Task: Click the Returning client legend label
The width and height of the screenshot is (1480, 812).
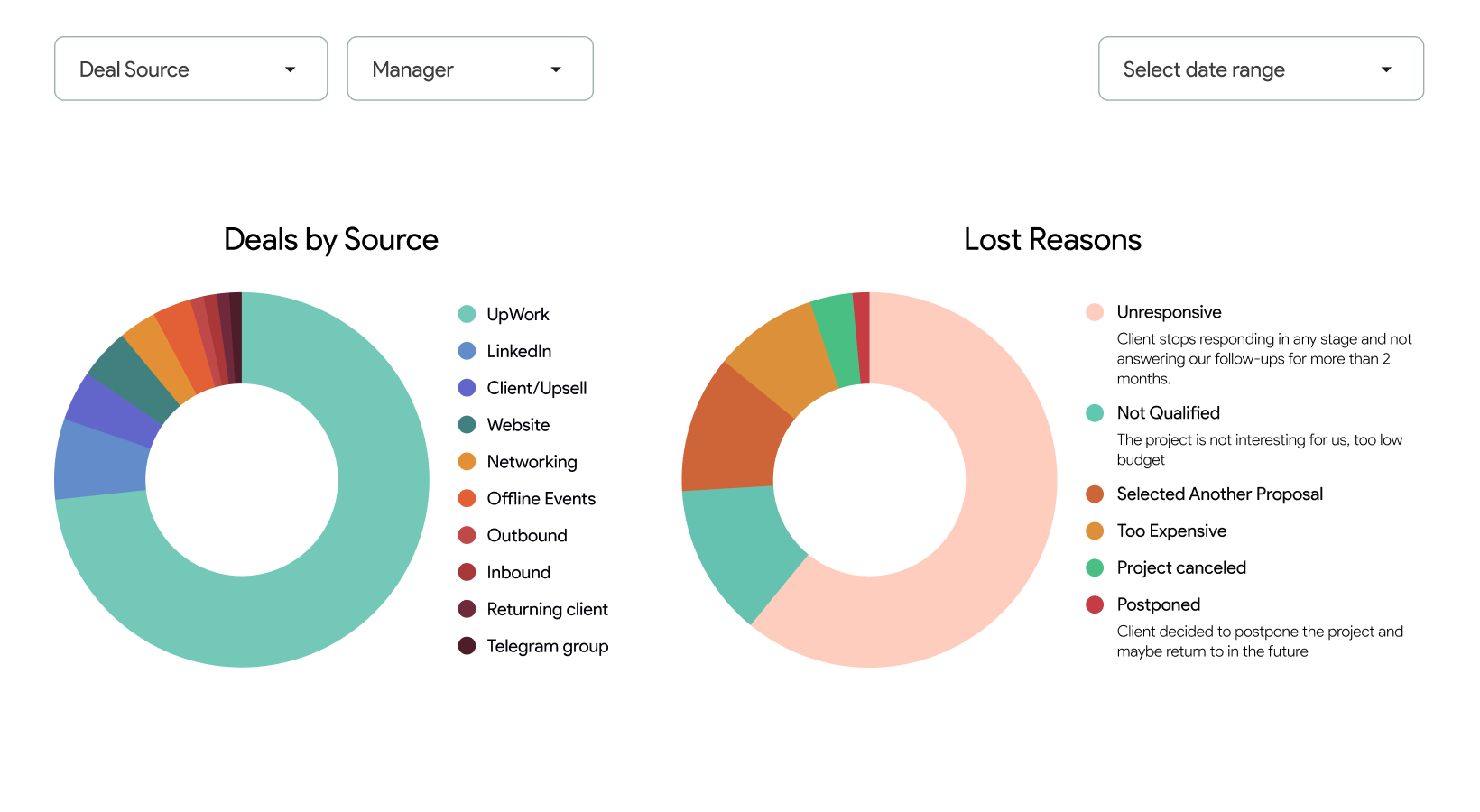Action: pyautogui.click(x=547, y=609)
